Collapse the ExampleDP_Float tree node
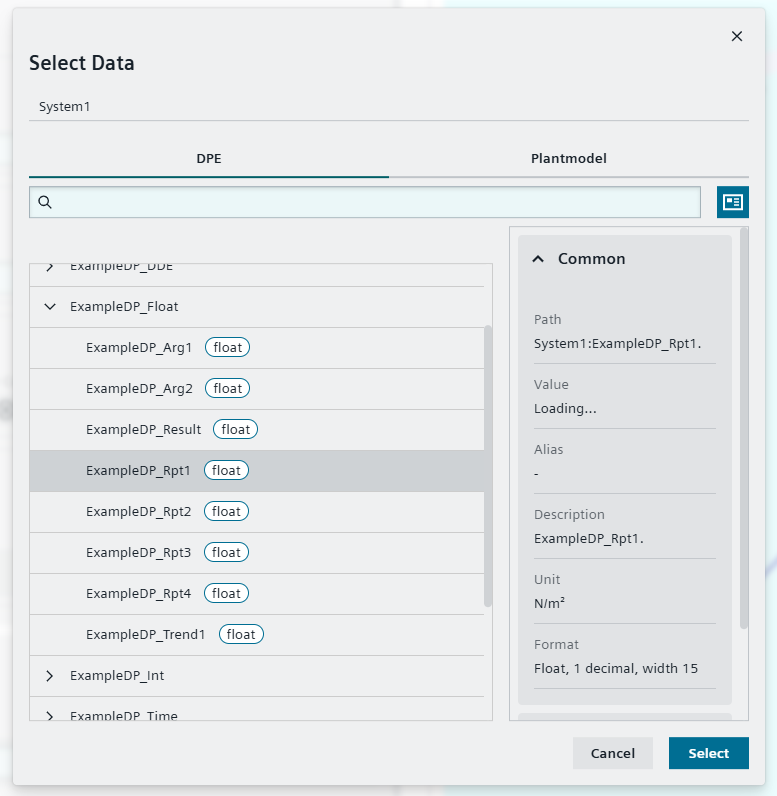777x796 pixels. pos(50,307)
